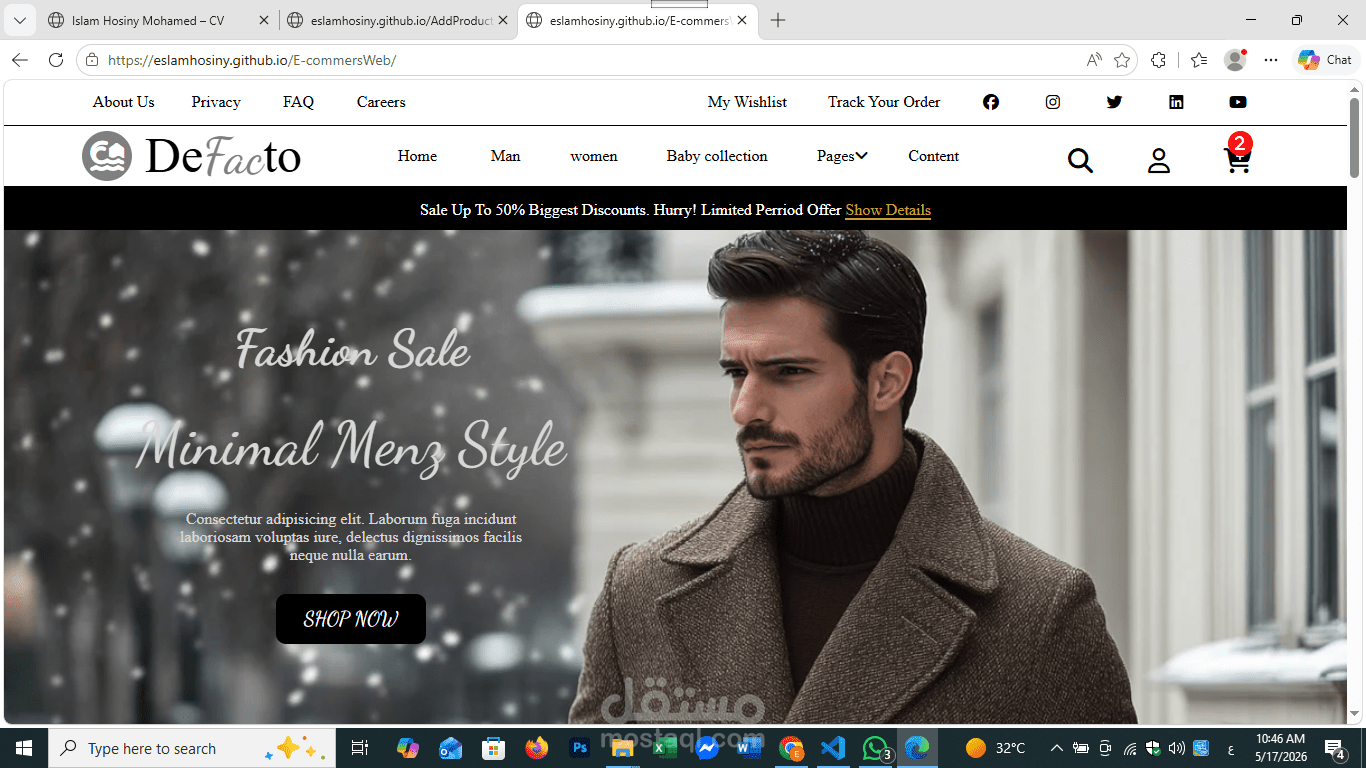Refresh the page with the reload icon
The width and height of the screenshot is (1366, 768).
pyautogui.click(x=56, y=60)
